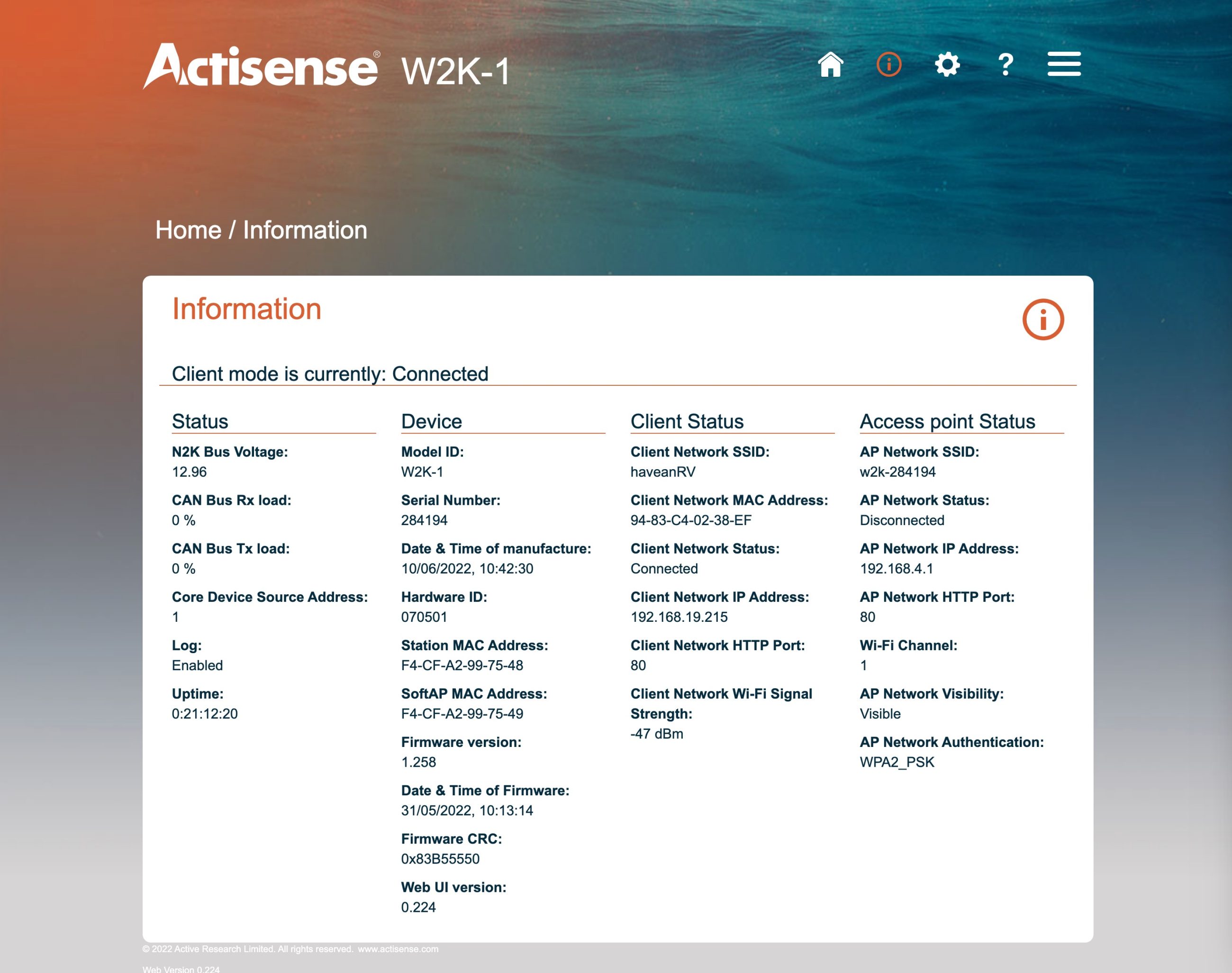Open the Home icon in header
Viewport: 1232px width, 973px height.
point(831,64)
